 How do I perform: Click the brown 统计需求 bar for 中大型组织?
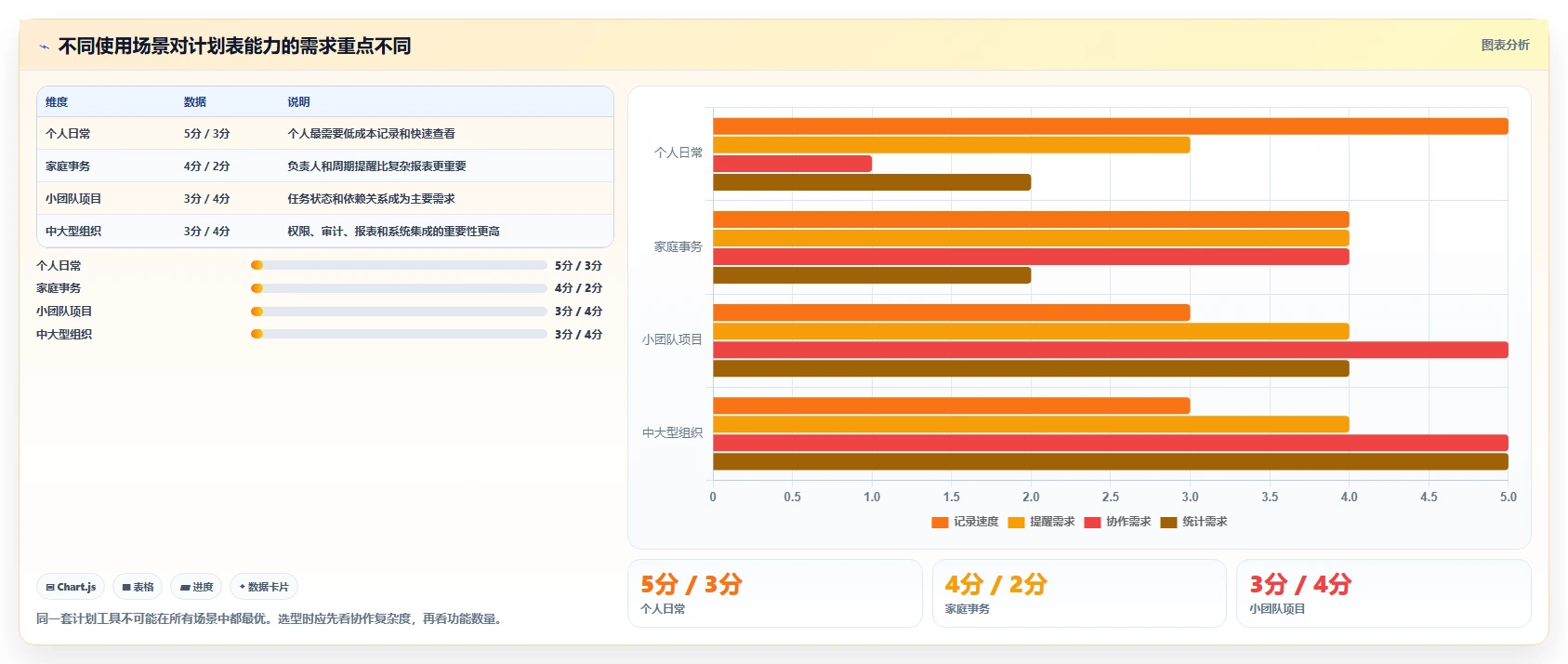coord(1111,461)
